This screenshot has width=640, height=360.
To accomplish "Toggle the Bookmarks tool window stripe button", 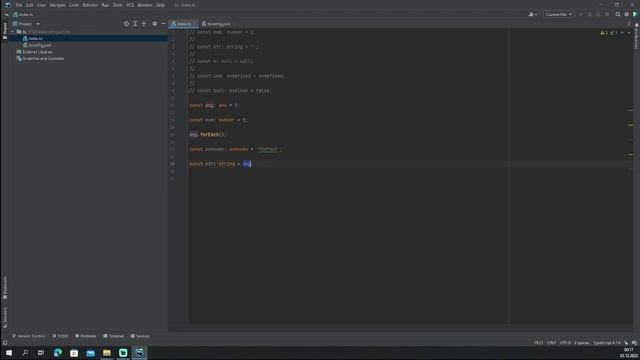I will click(5, 287).
